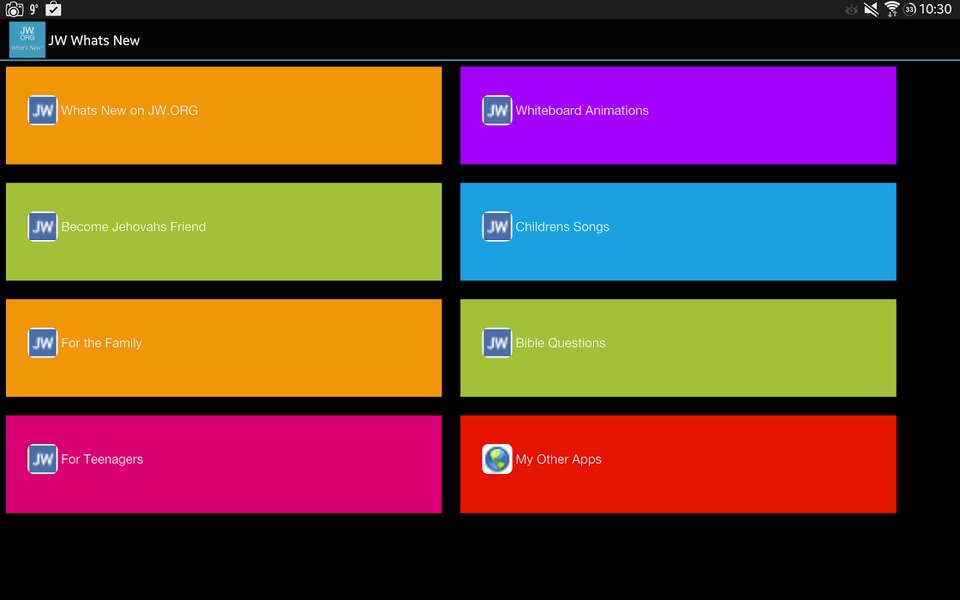This screenshot has width=960, height=600.
Task: Click JW icon beside For Teenagers
Action: pyautogui.click(x=42, y=459)
